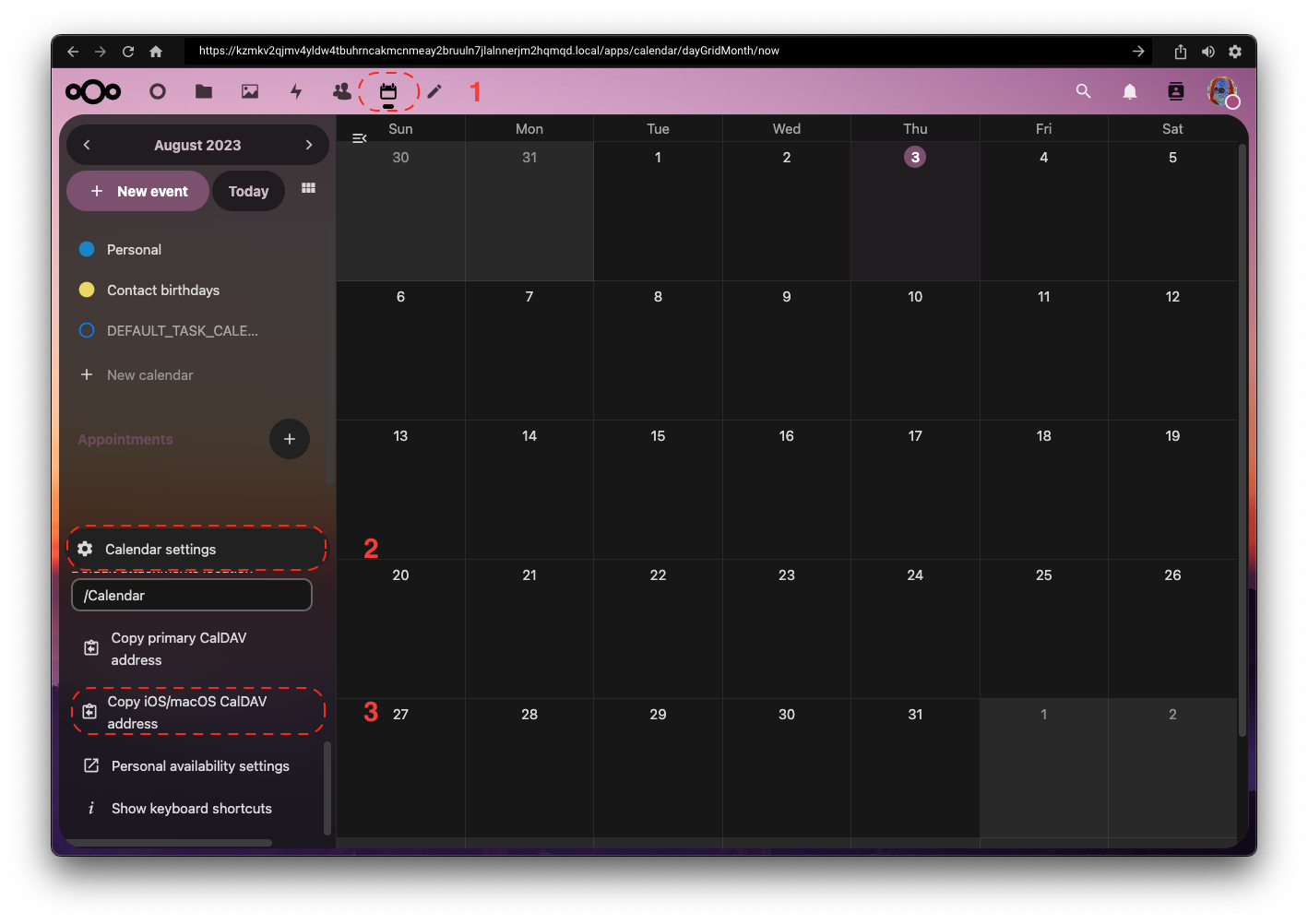
Task: Open the Photos app icon
Action: [x=250, y=91]
